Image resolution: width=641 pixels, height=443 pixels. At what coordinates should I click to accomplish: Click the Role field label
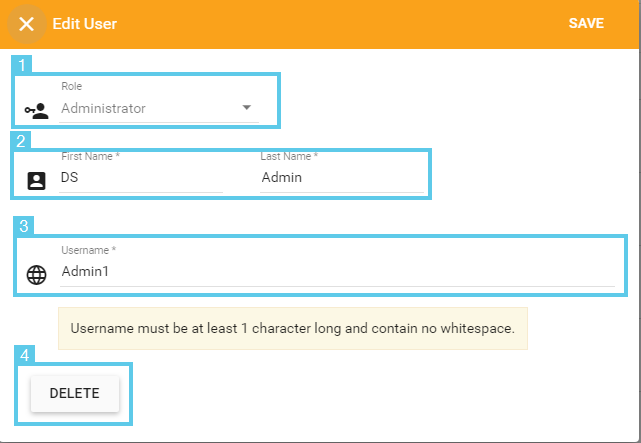72,86
